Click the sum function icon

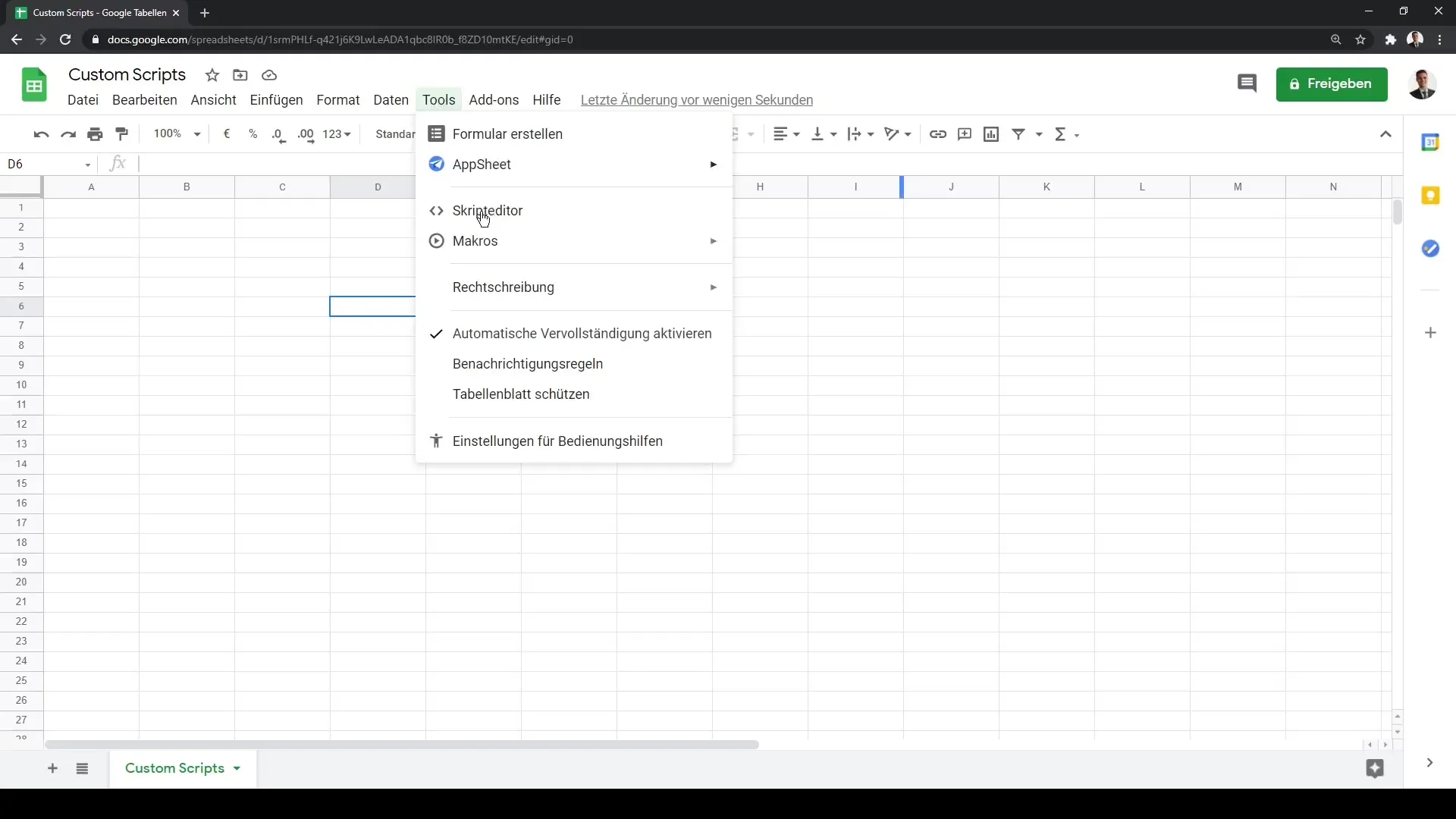1062,133
